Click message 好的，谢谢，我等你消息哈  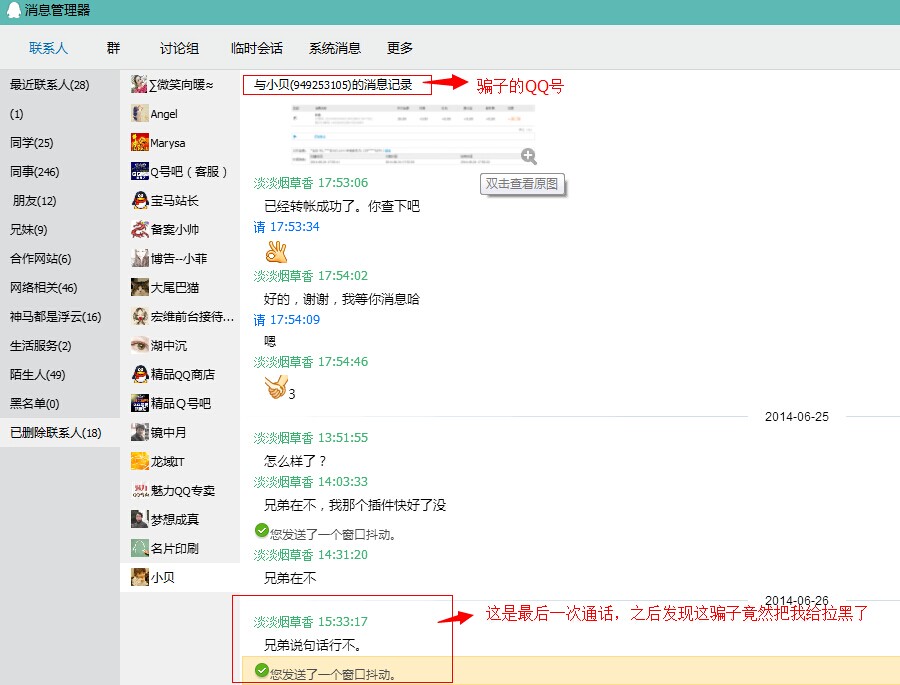click(342, 299)
